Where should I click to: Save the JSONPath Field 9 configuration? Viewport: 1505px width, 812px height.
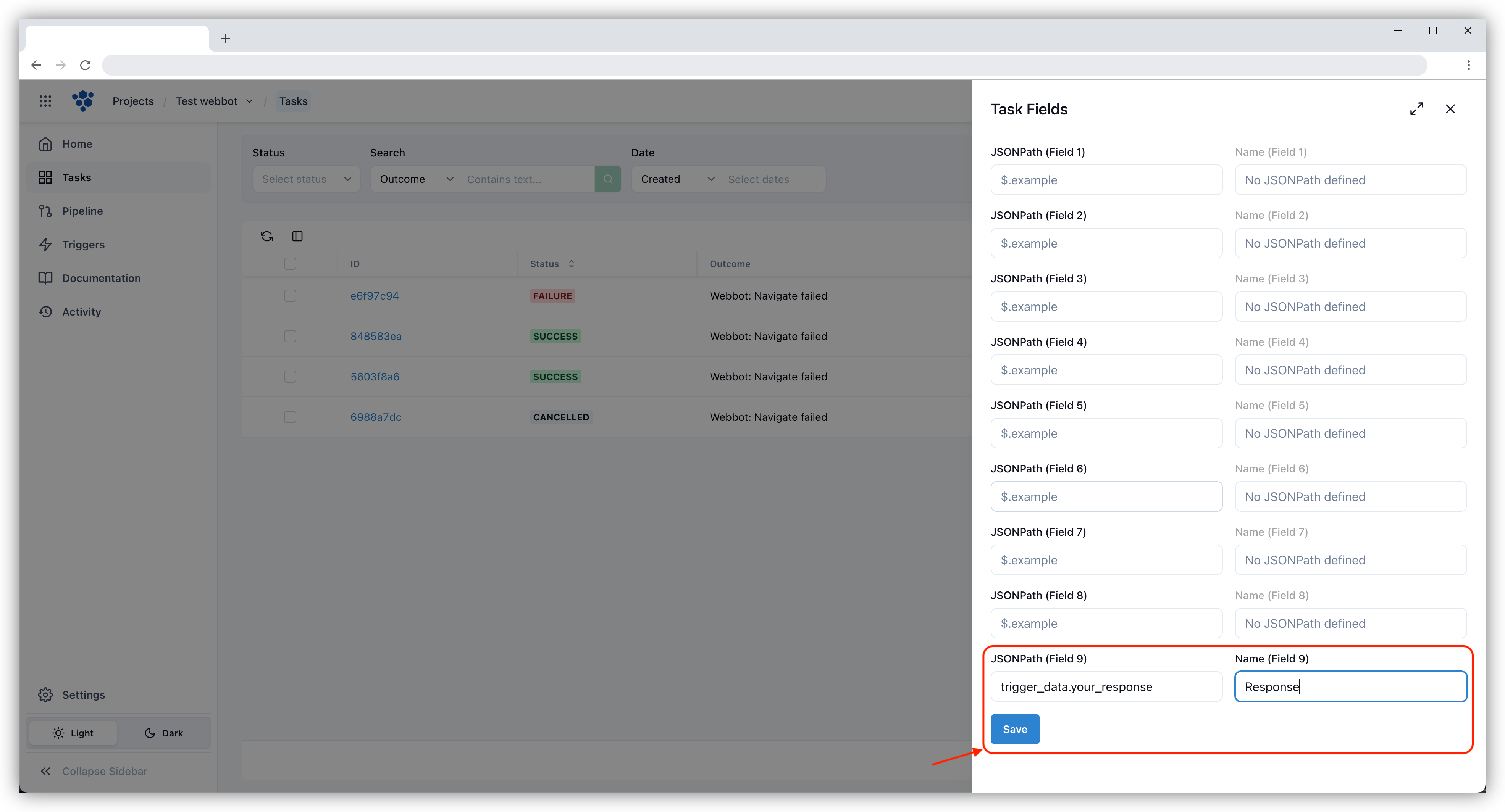[x=1015, y=729]
